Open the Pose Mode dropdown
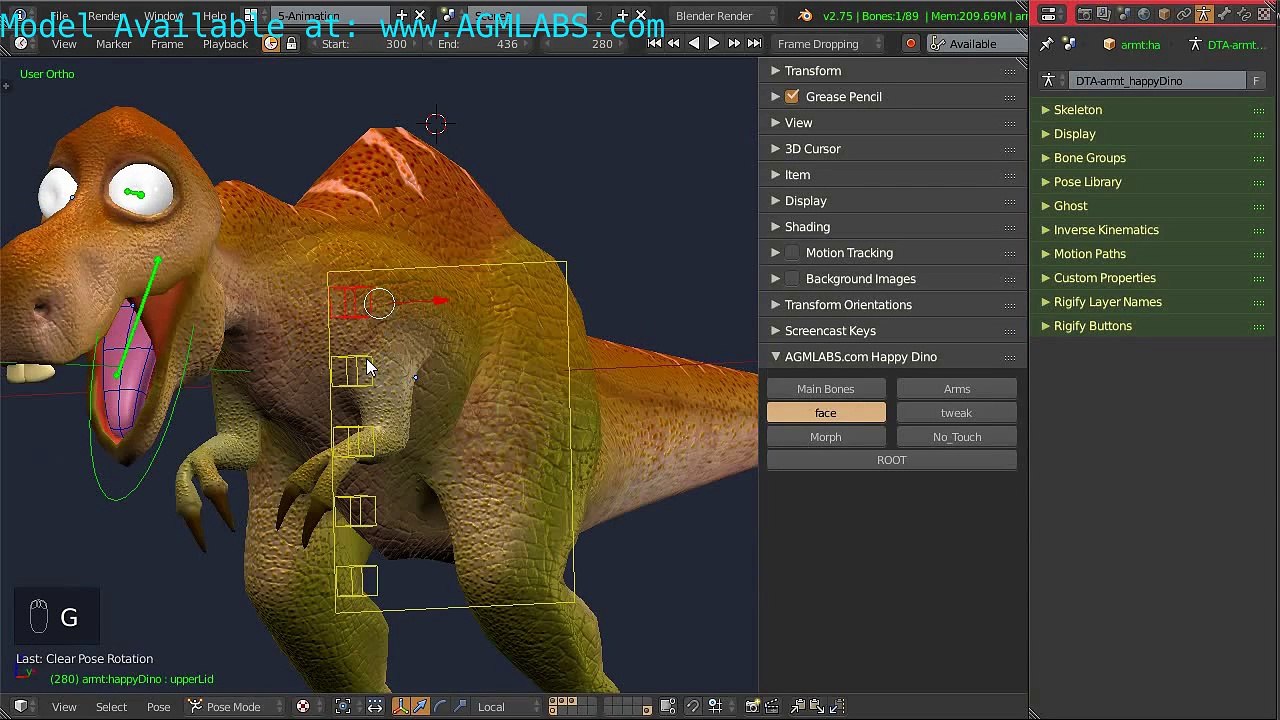The width and height of the screenshot is (1280, 720). tap(236, 706)
